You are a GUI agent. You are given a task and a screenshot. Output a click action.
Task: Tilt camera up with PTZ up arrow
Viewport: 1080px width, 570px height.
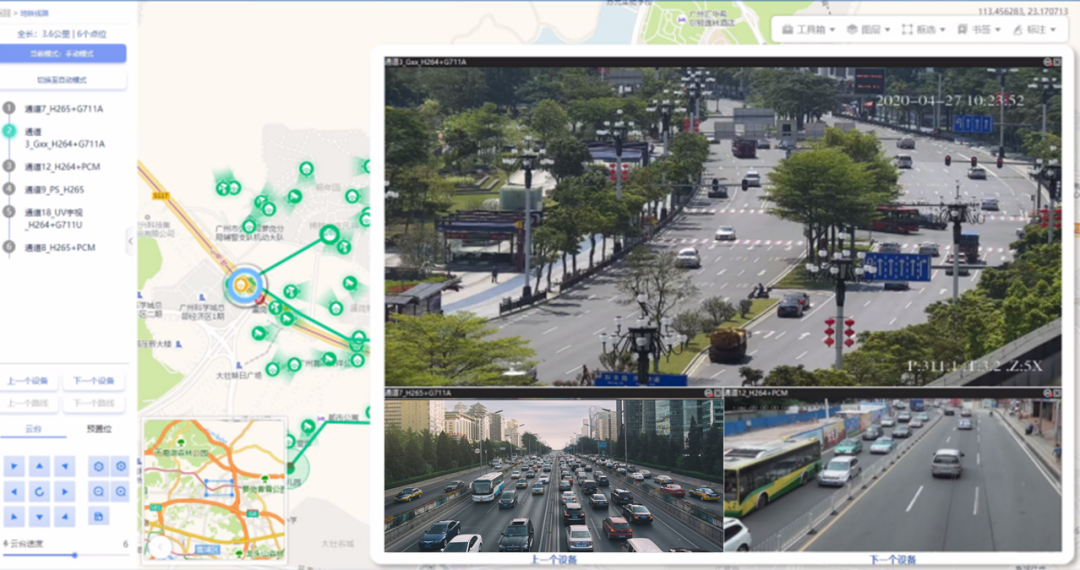38,467
